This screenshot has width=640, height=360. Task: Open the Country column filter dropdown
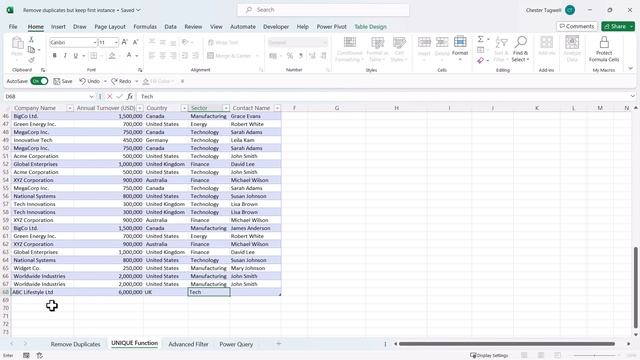click(184, 108)
